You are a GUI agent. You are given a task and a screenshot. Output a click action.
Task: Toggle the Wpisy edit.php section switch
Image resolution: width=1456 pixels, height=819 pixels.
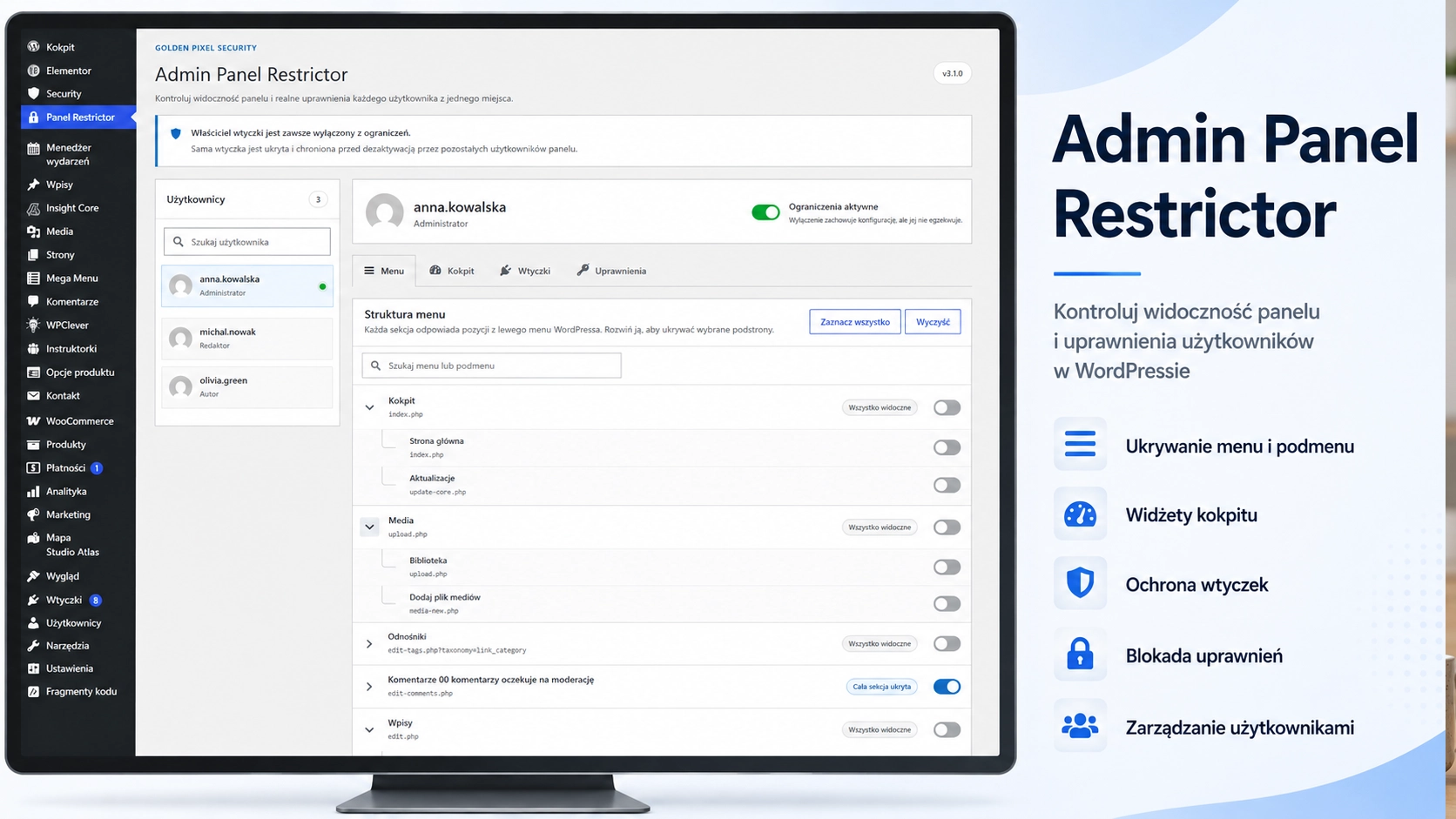click(947, 729)
